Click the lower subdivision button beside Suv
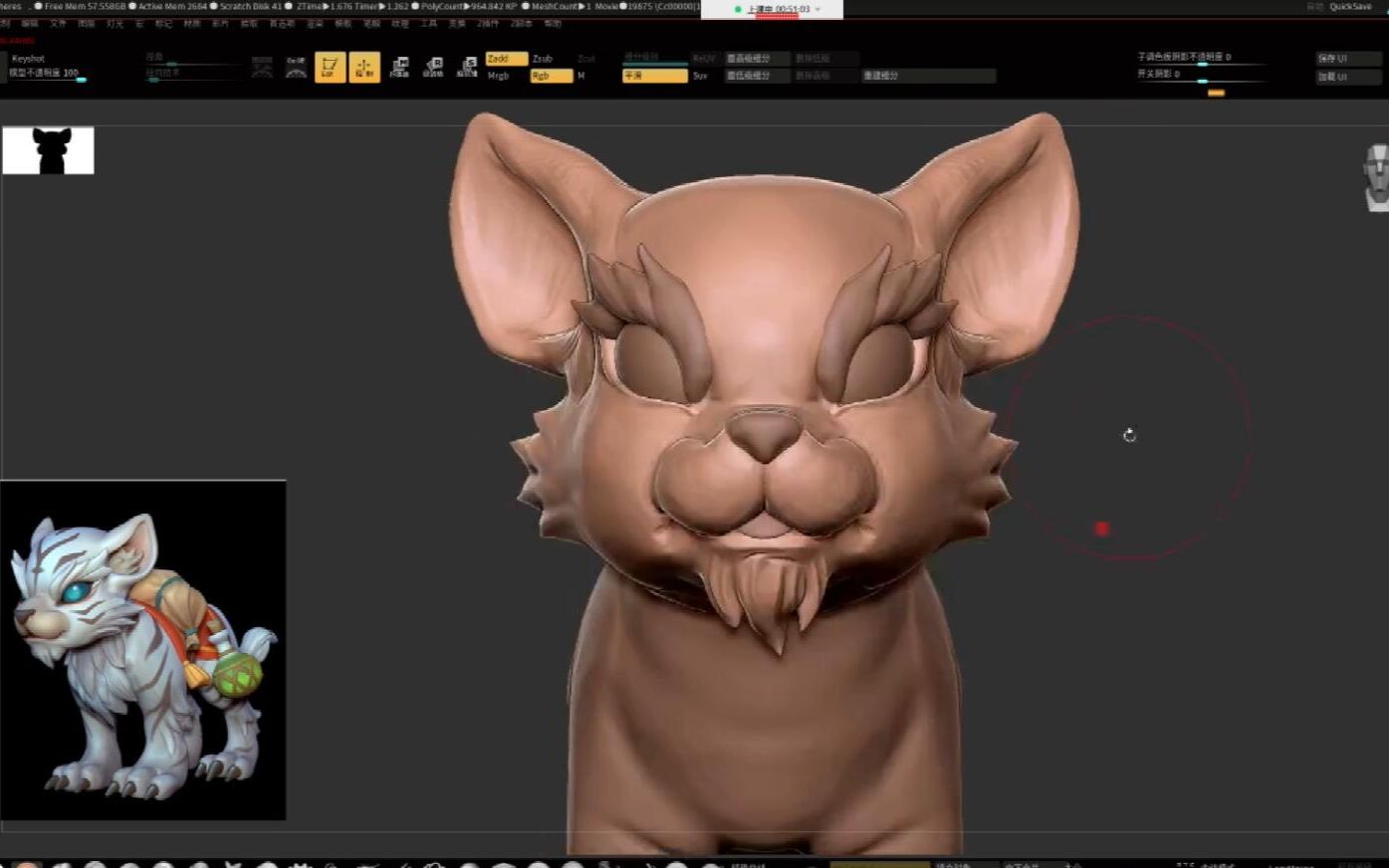 (757, 76)
